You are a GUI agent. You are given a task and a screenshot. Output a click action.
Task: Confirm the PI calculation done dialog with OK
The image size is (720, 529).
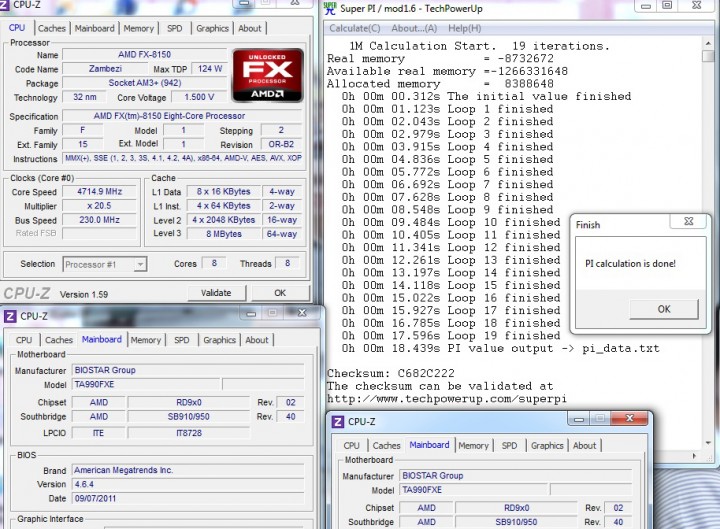pyautogui.click(x=664, y=309)
